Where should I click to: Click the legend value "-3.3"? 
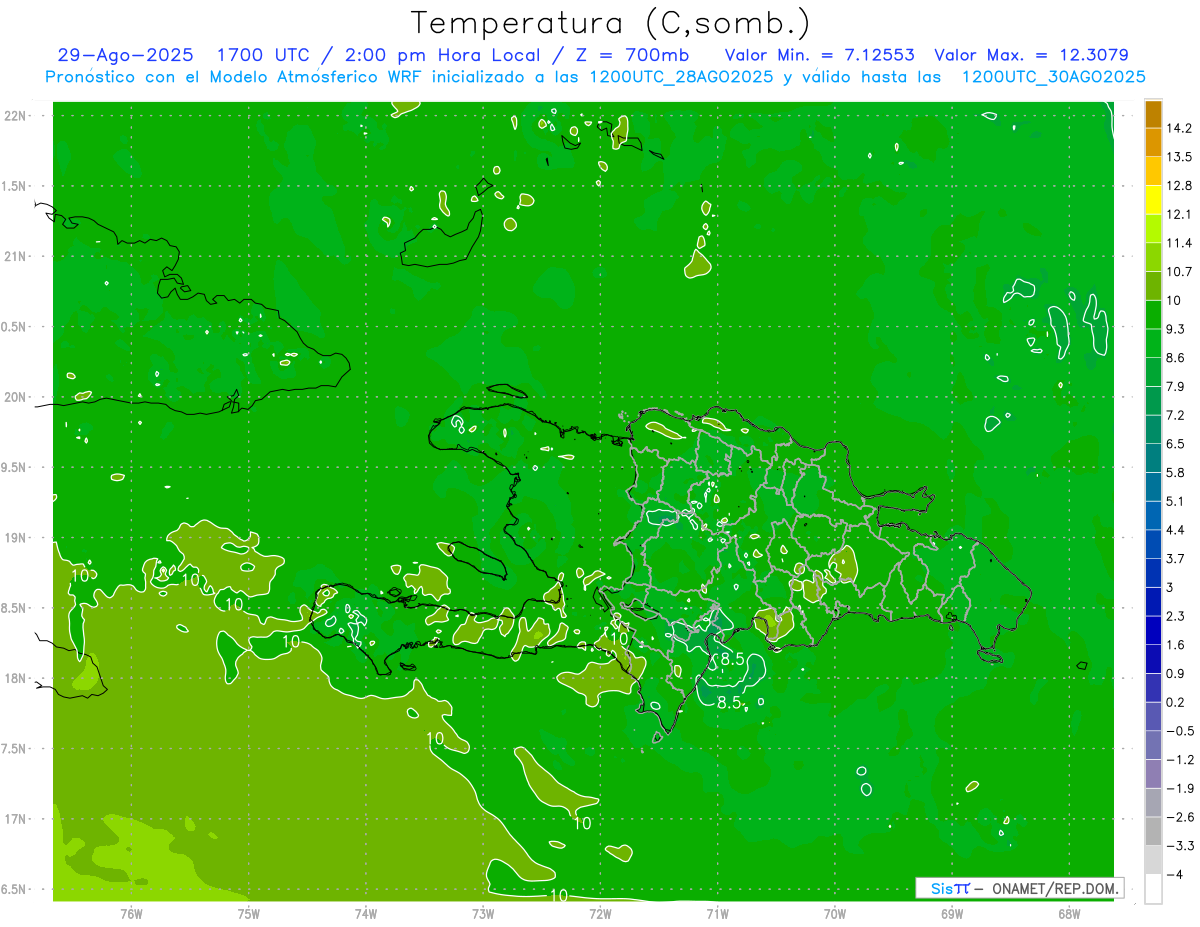(x=1179, y=846)
